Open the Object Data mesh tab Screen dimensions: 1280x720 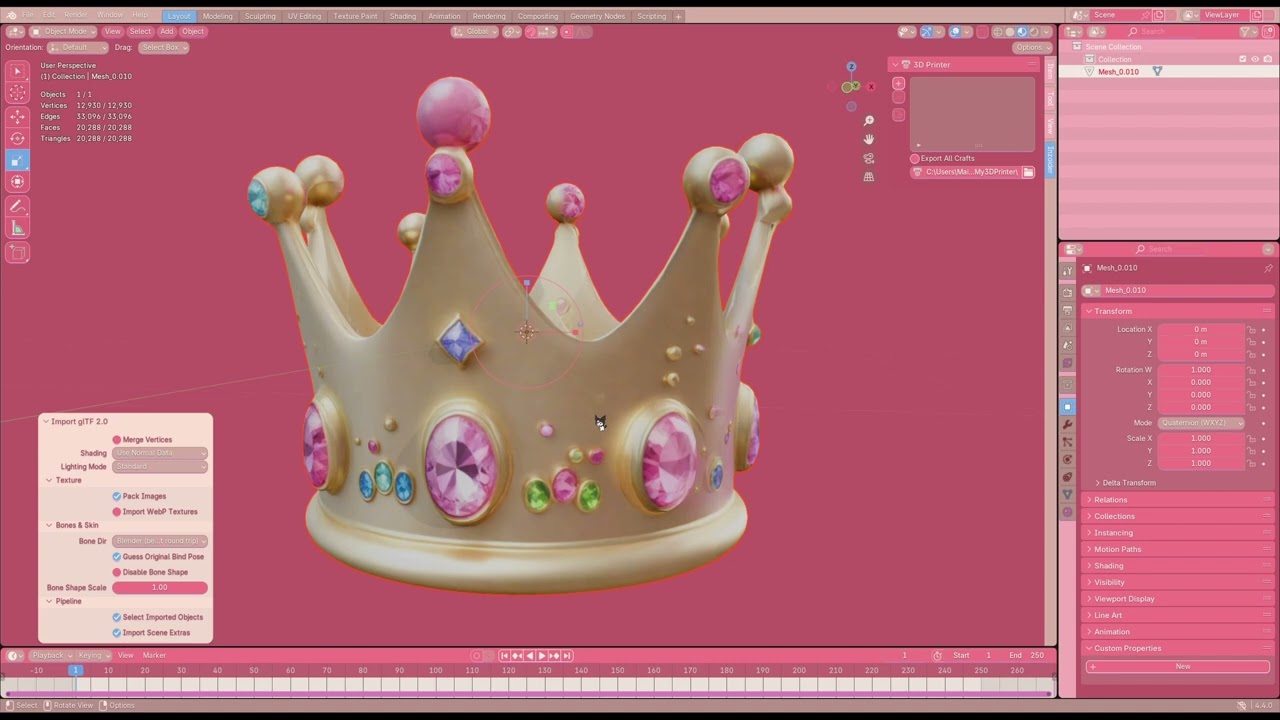[1067, 494]
